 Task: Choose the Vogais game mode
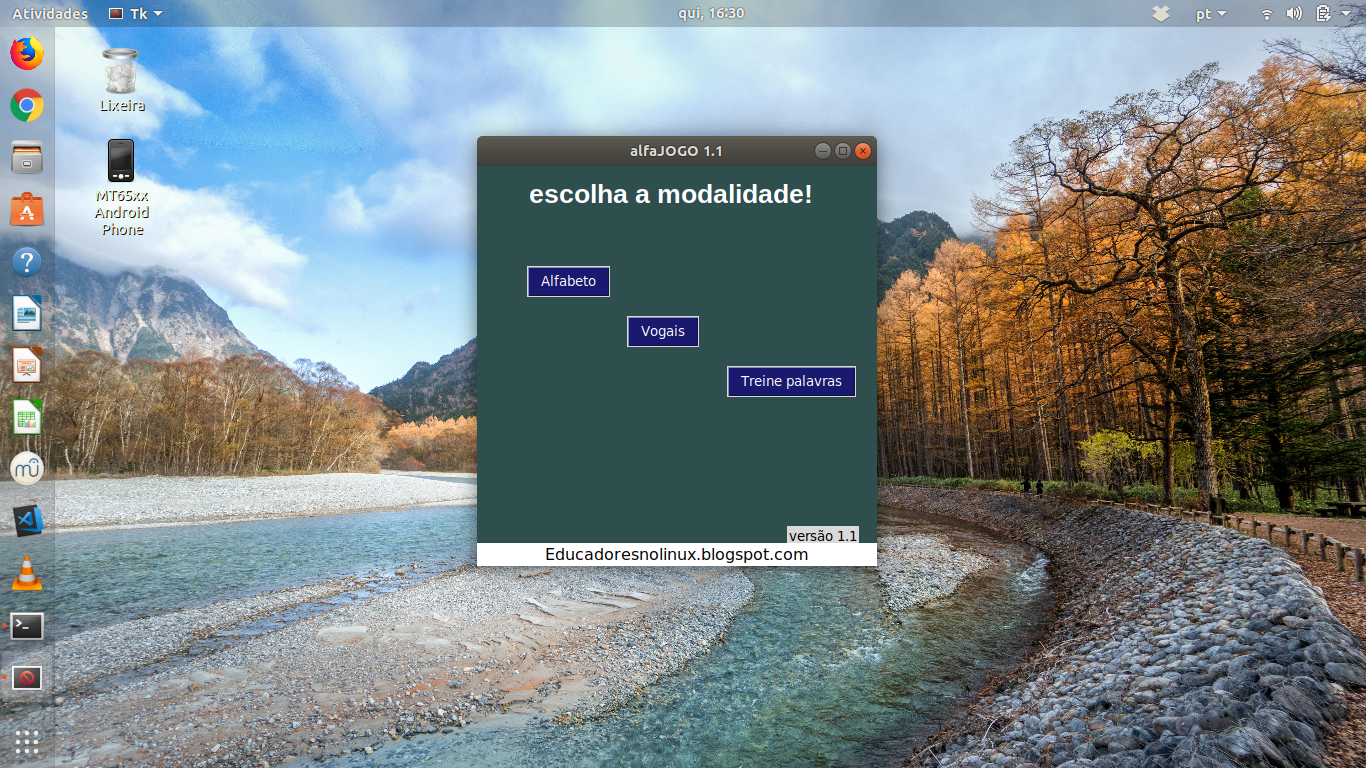point(662,331)
